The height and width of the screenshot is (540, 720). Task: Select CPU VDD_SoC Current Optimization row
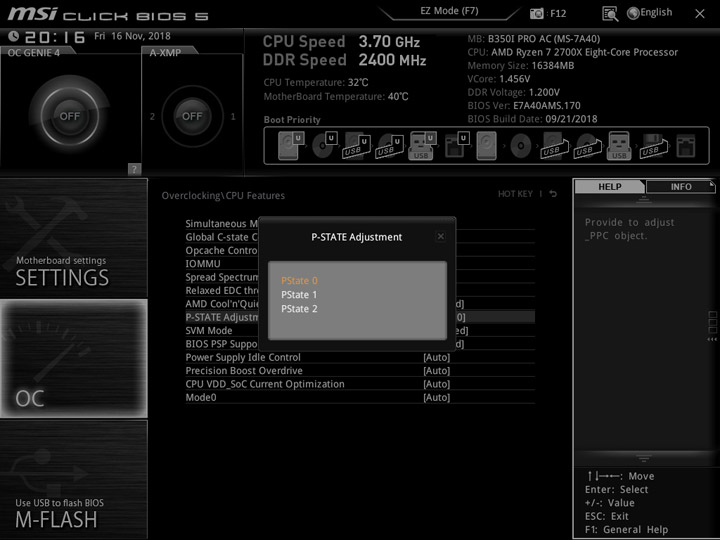tap(360, 383)
